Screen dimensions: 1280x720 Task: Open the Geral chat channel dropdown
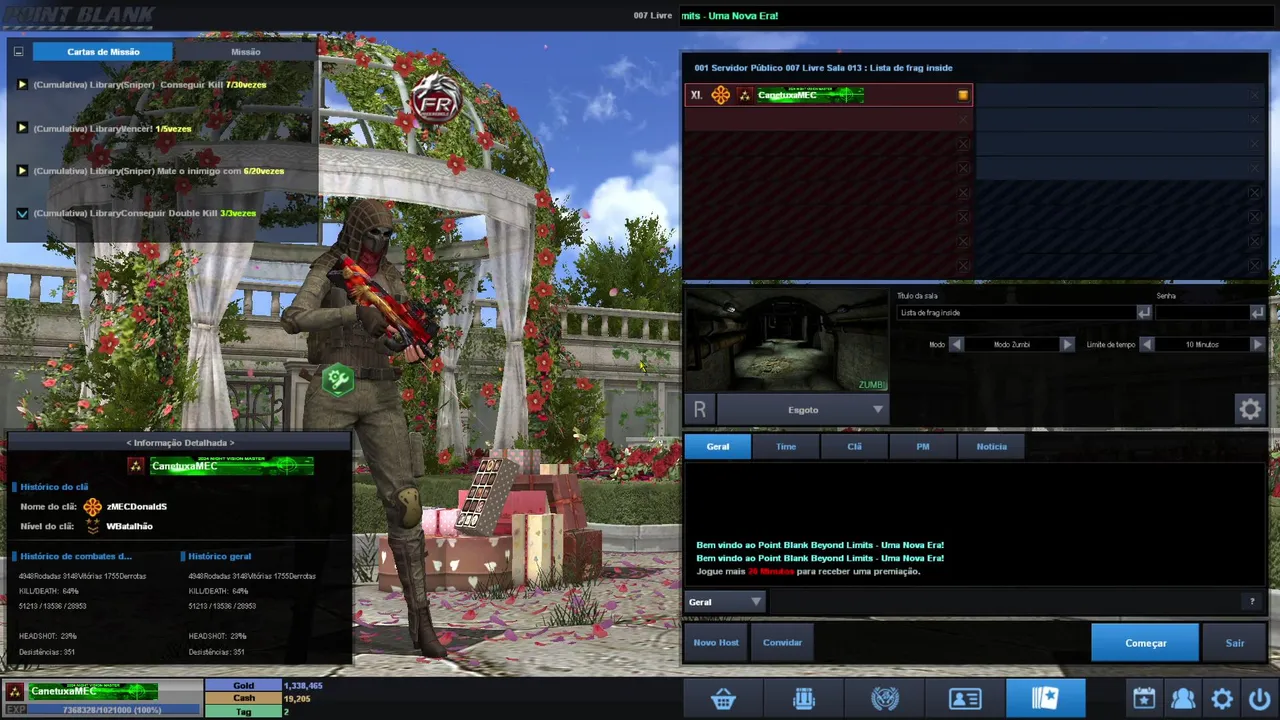725,602
